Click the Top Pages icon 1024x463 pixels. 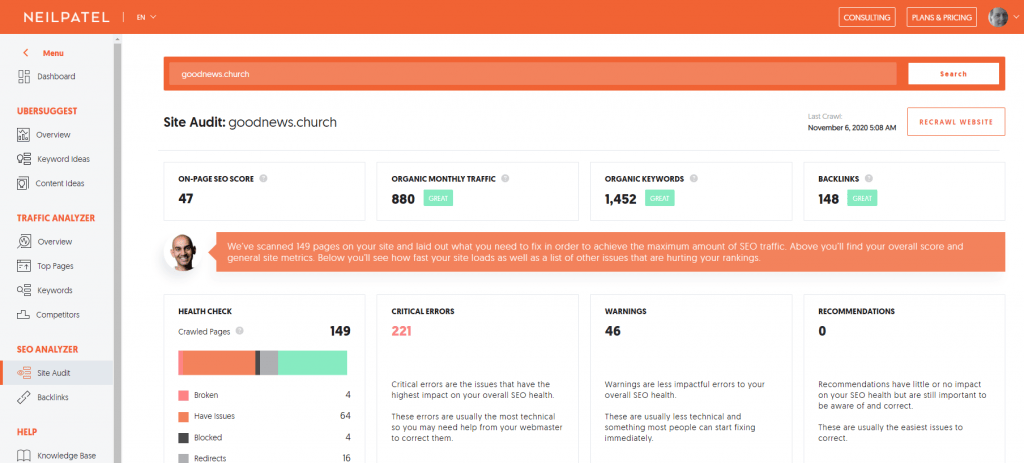click(x=24, y=266)
